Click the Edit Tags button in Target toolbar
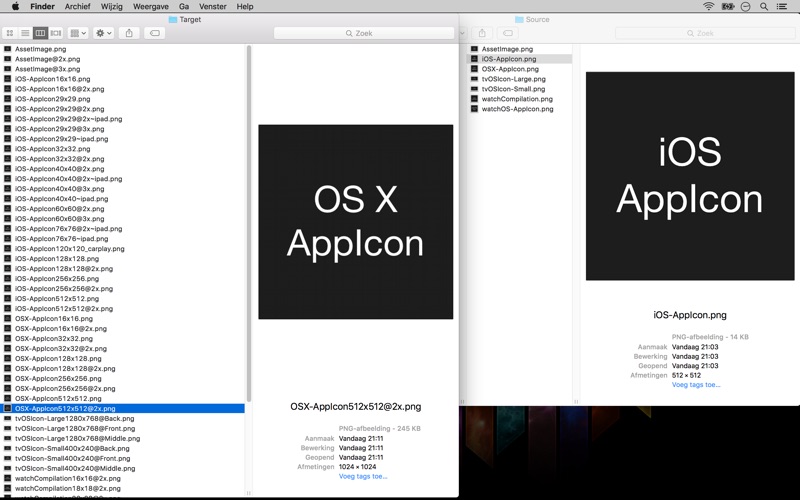Viewport: 800px width, 500px height. pyautogui.click(x=155, y=33)
